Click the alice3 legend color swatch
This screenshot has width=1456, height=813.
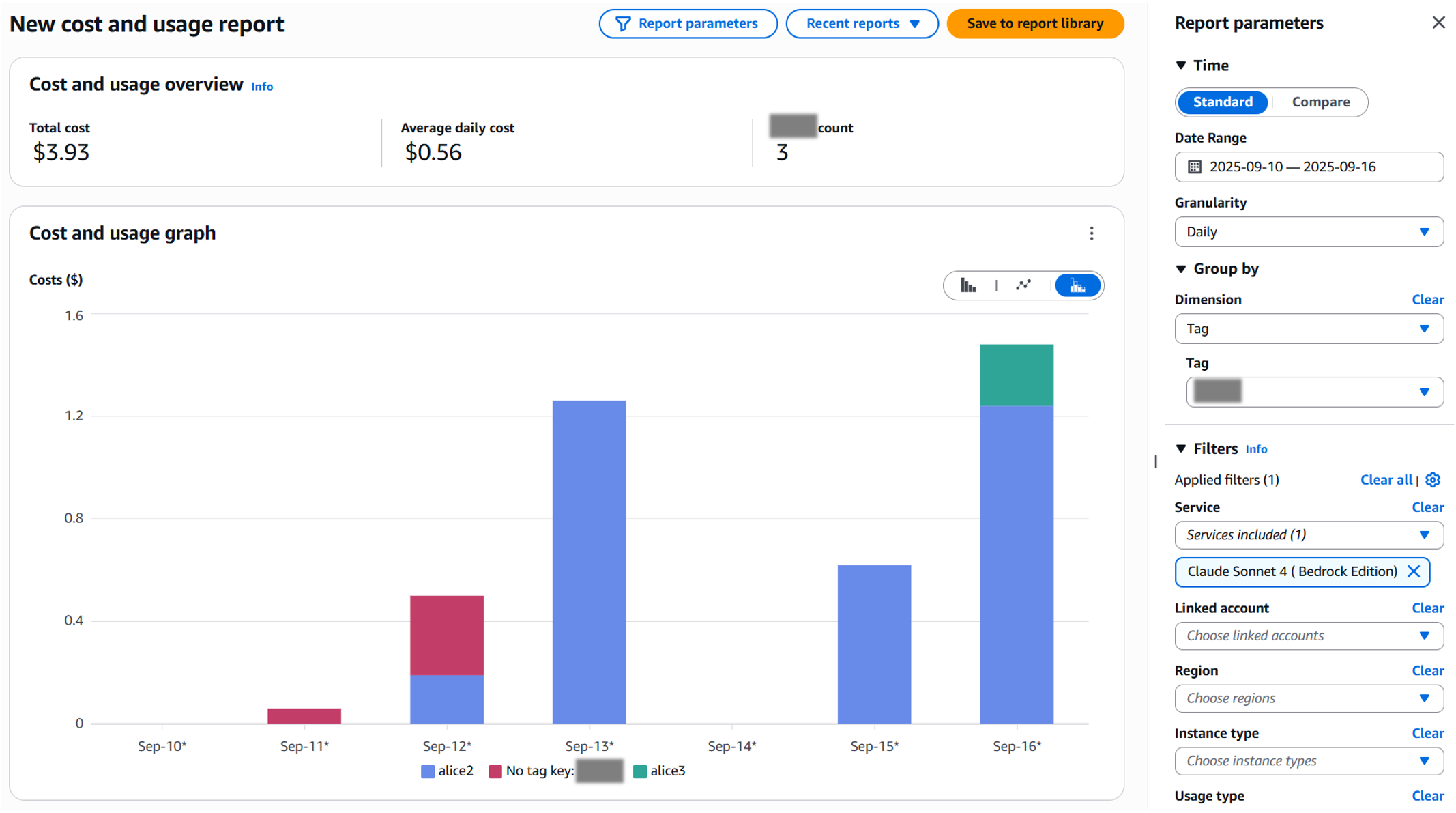coord(639,771)
